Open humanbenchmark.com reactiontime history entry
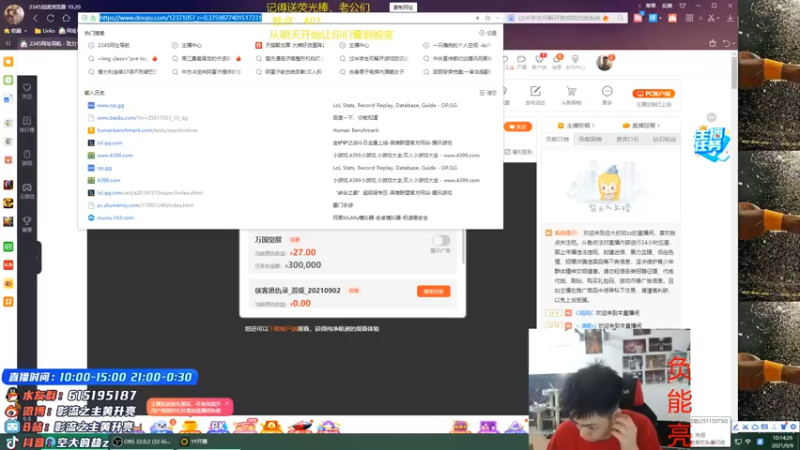800x450 pixels. pos(147,130)
